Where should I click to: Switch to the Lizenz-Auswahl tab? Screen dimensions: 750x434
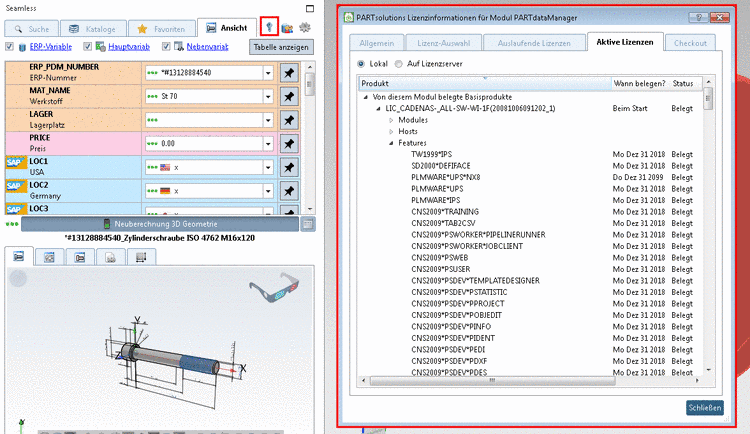click(443, 43)
